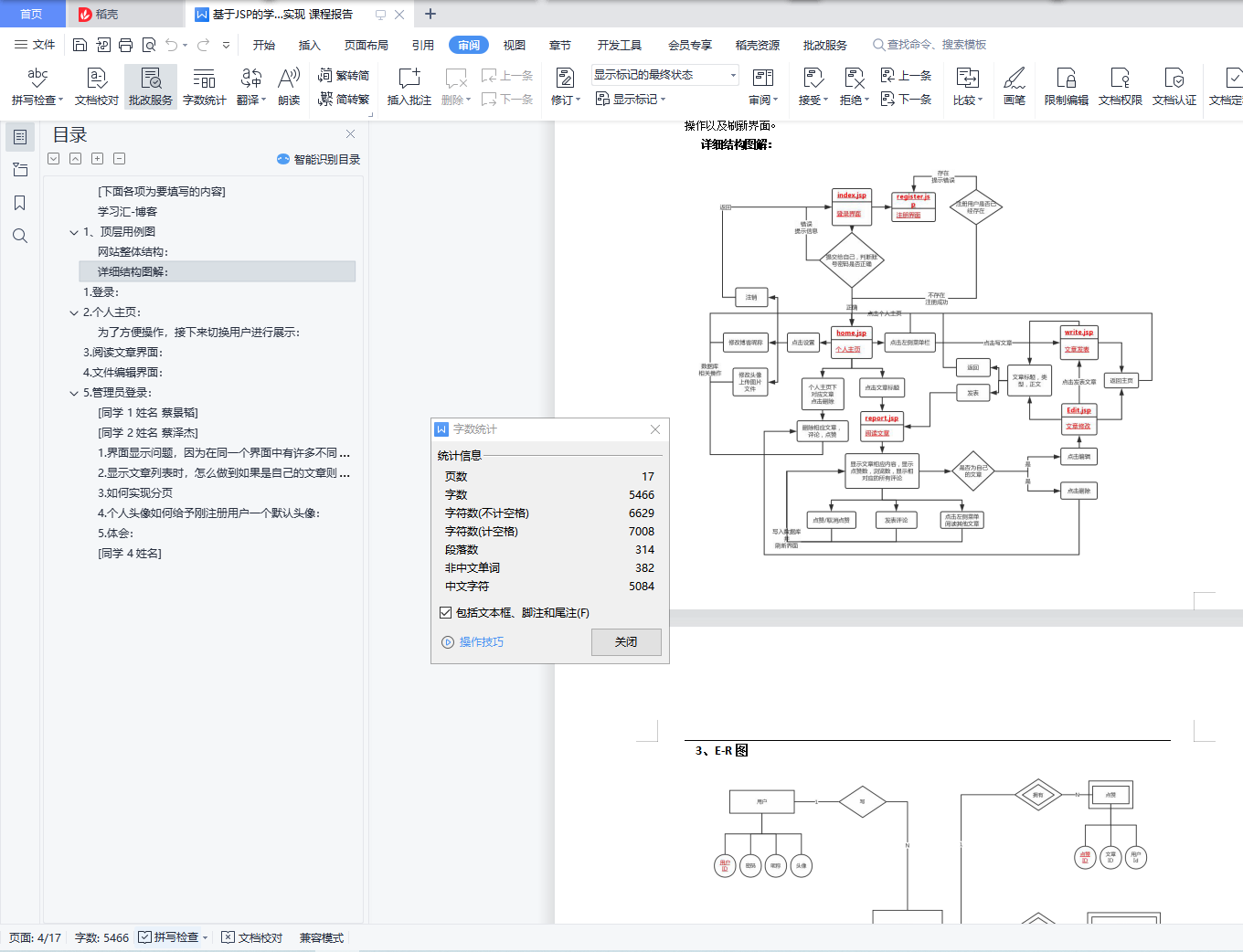The height and width of the screenshot is (952, 1243).
Task: Open 字数统计 word count tool
Action: pyautogui.click(x=205, y=87)
